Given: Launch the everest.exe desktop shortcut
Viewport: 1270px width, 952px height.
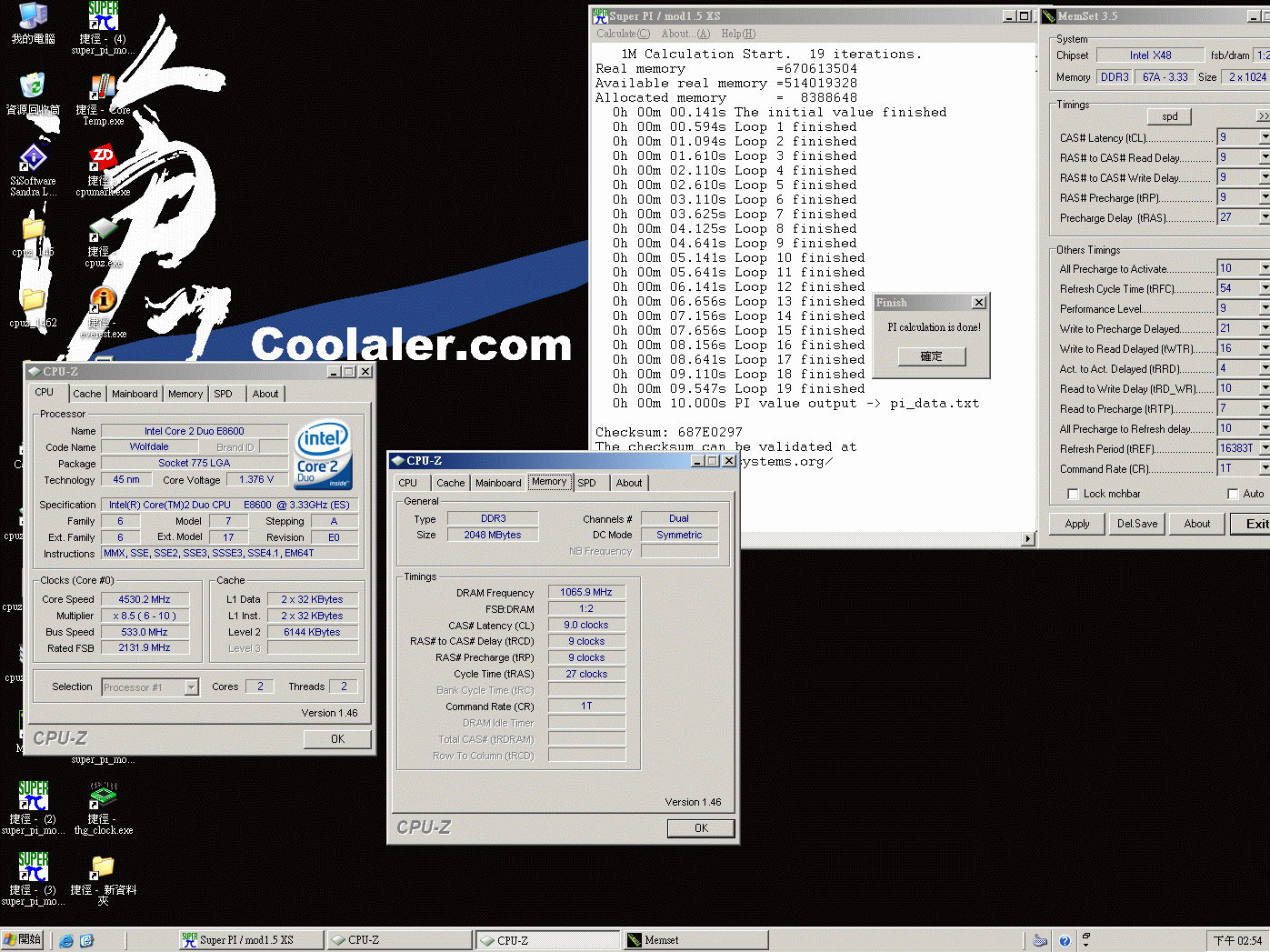Looking at the screenshot, I should 103,312.
